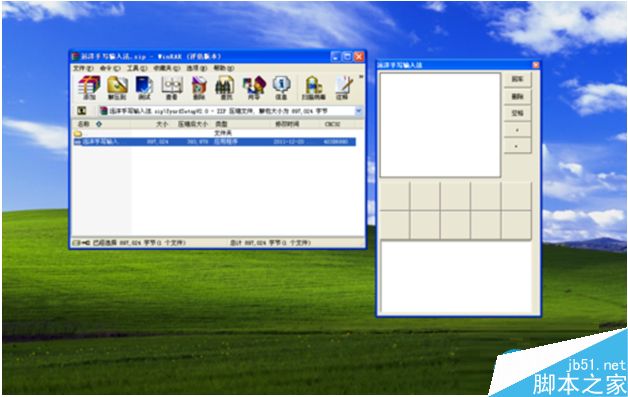This screenshot has height=397, width=628.
Task: Expand the toolbar overflow chevron in WinRAR
Action: pyautogui.click(x=361, y=77)
